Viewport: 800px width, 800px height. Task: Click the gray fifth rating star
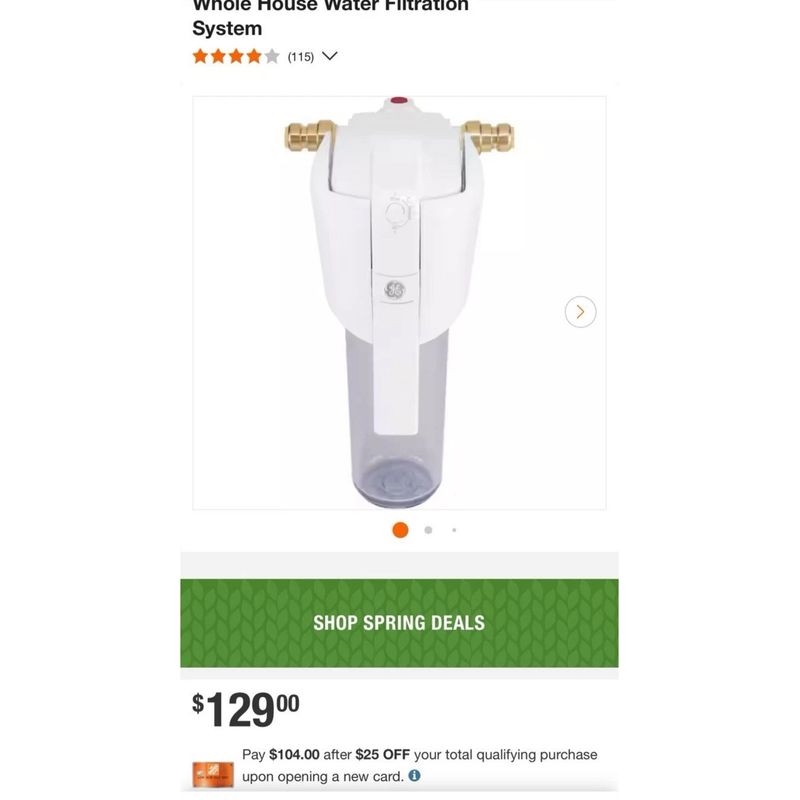coord(272,56)
